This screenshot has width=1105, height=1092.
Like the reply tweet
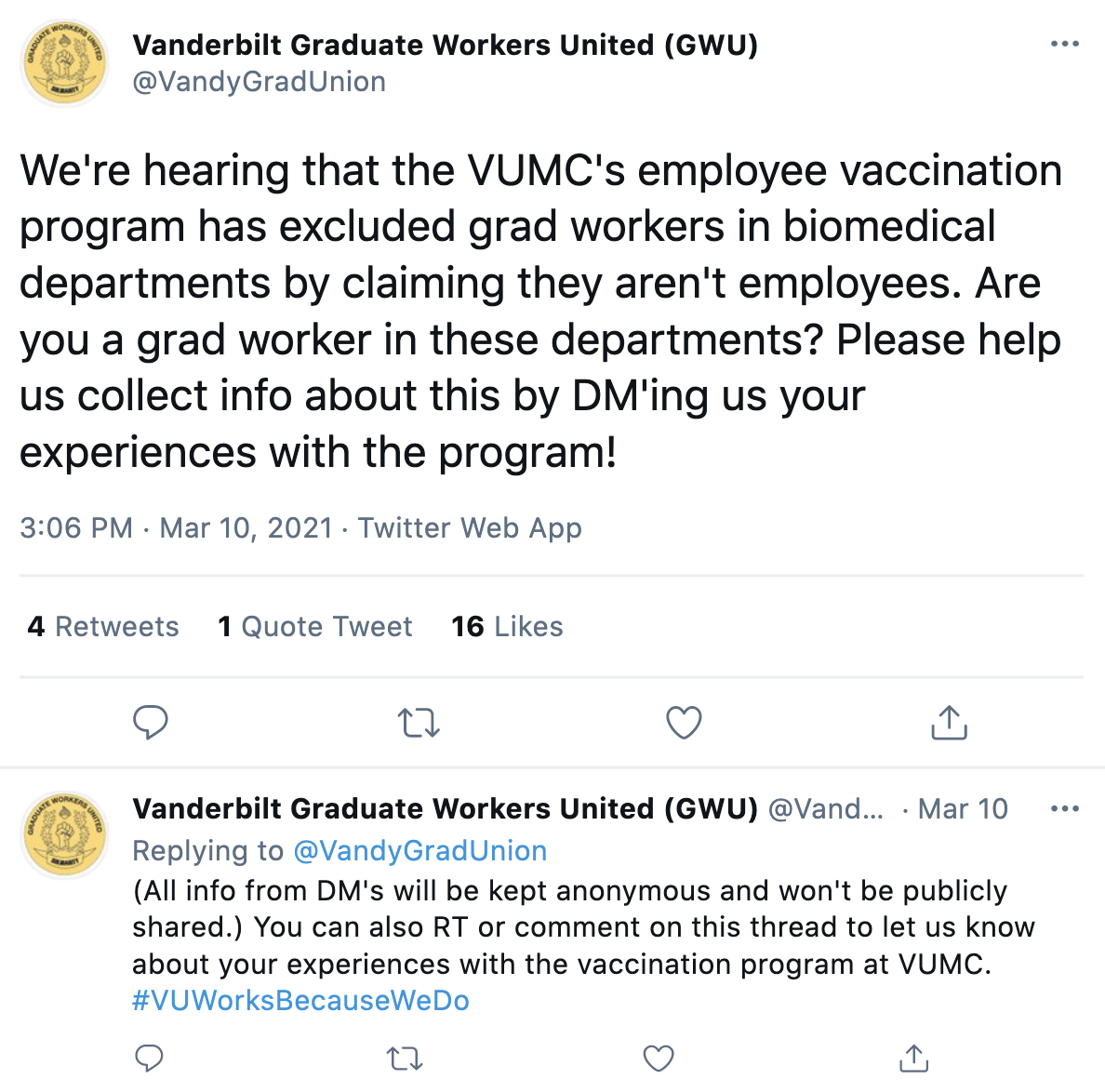pyautogui.click(x=659, y=1058)
